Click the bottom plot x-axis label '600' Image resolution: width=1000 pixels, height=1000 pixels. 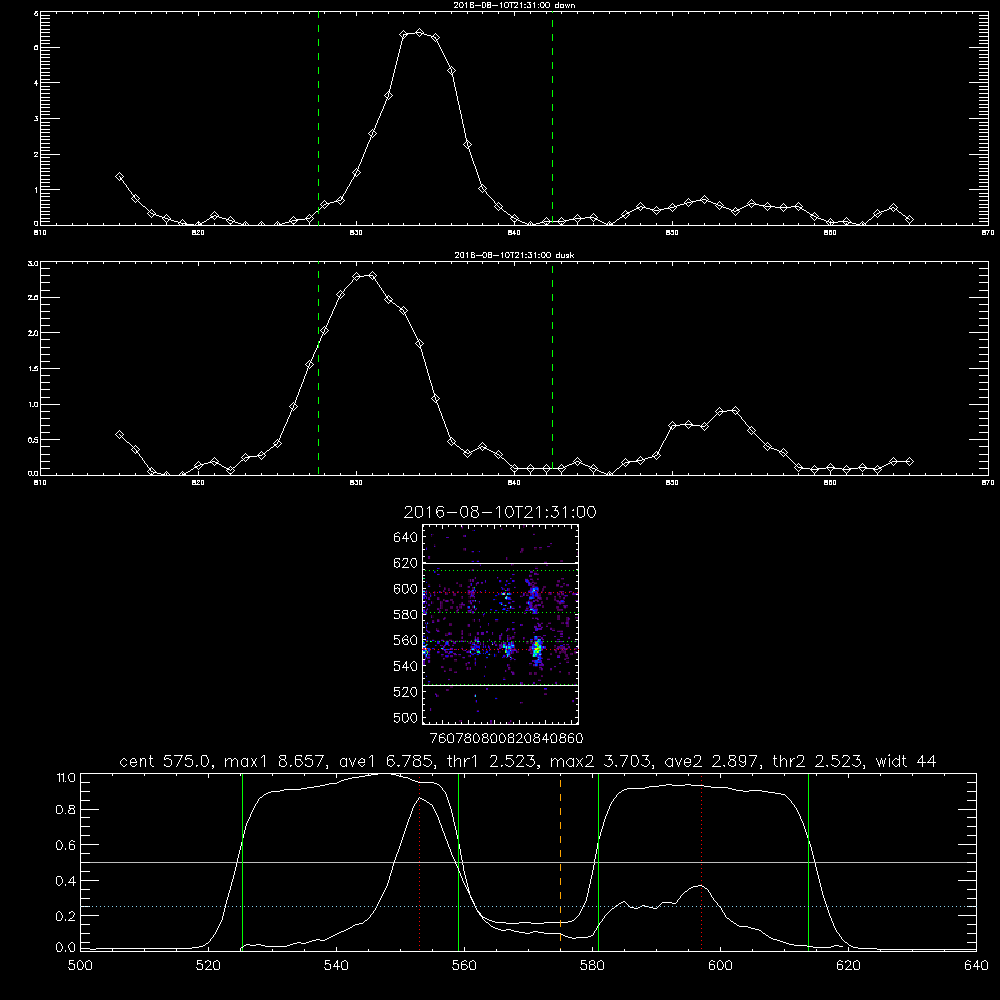pyautogui.click(x=720, y=966)
